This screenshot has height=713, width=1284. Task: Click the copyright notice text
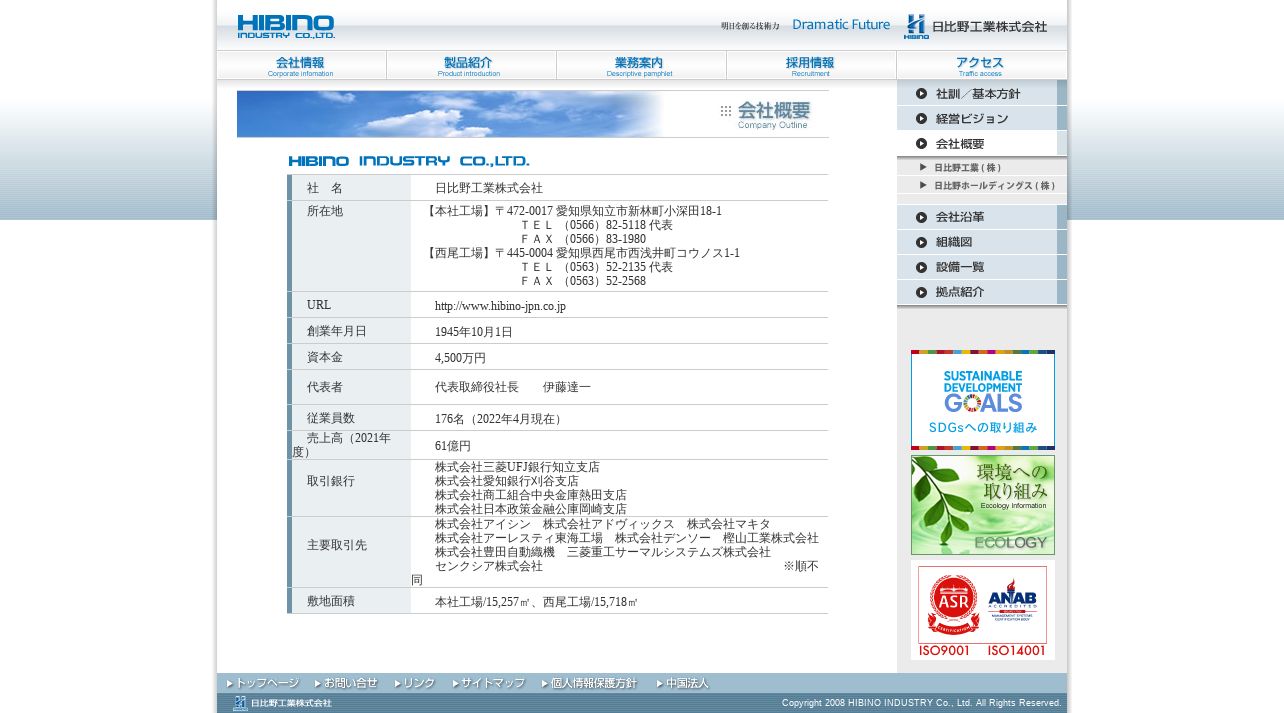[x=922, y=703]
